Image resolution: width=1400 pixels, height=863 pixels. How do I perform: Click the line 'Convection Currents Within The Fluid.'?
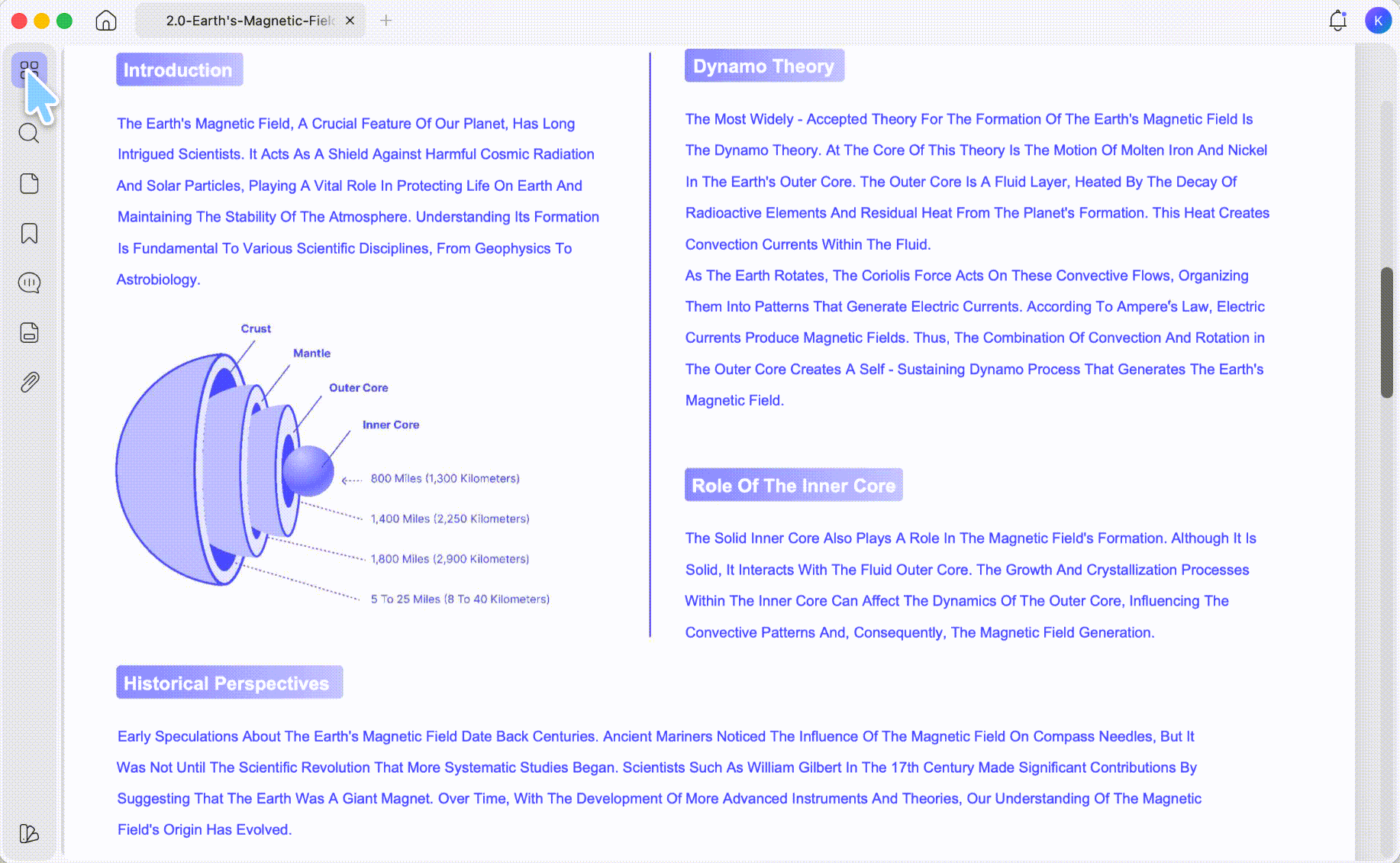(x=808, y=244)
